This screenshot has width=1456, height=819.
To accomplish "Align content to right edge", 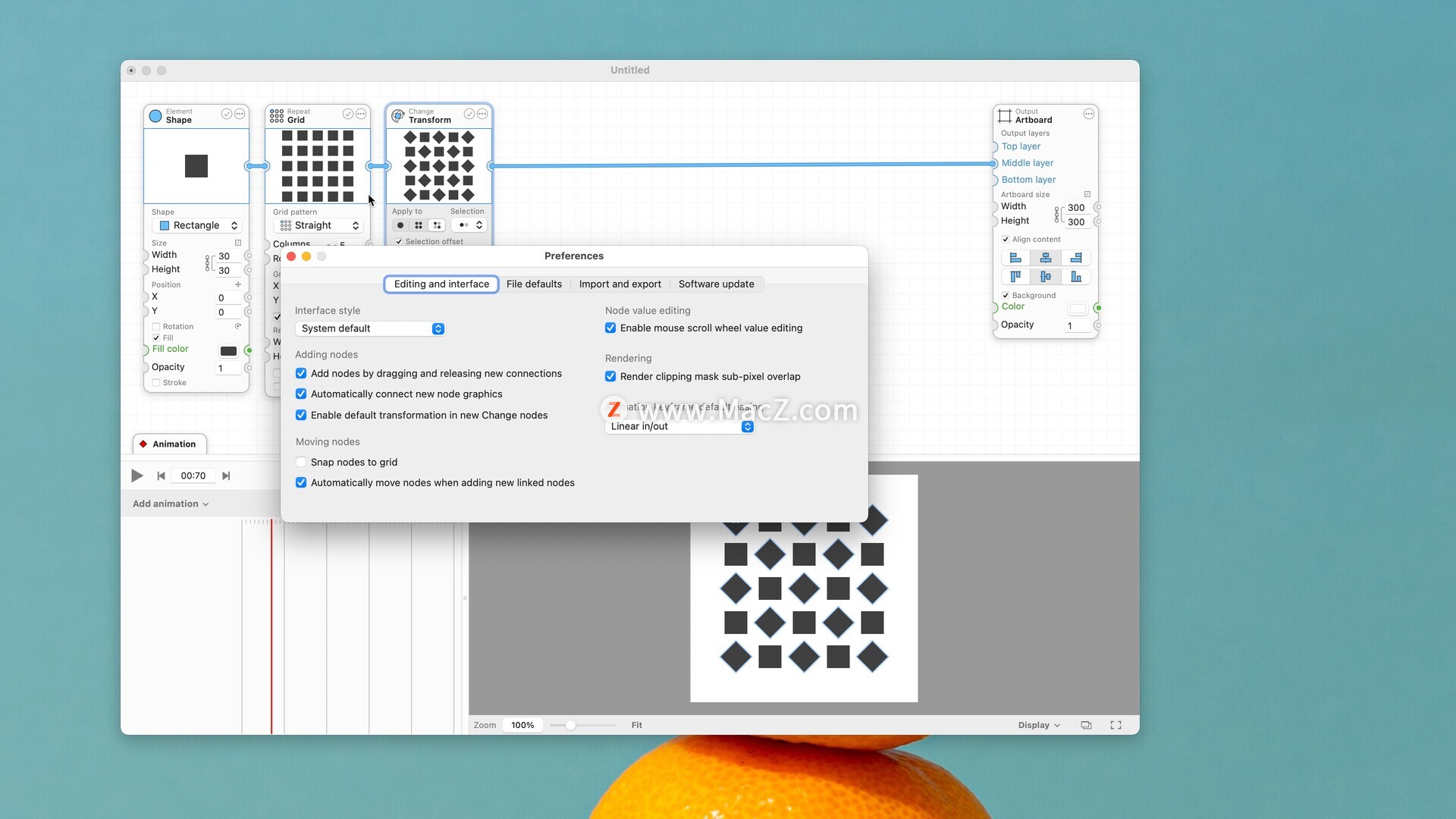I will [x=1076, y=258].
